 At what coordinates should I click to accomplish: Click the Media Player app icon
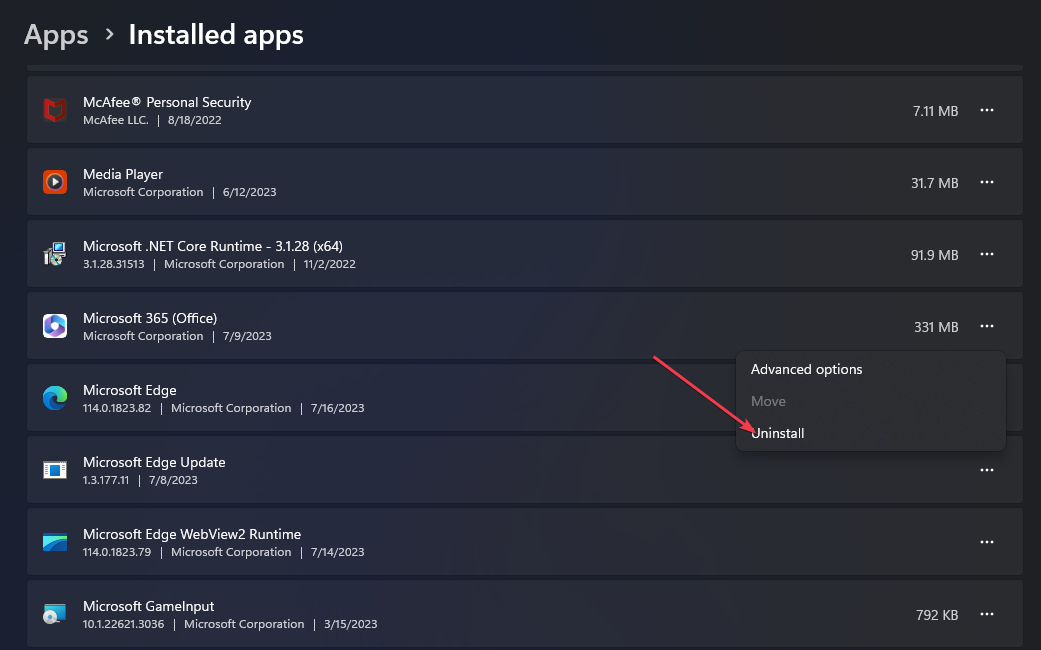coord(54,182)
